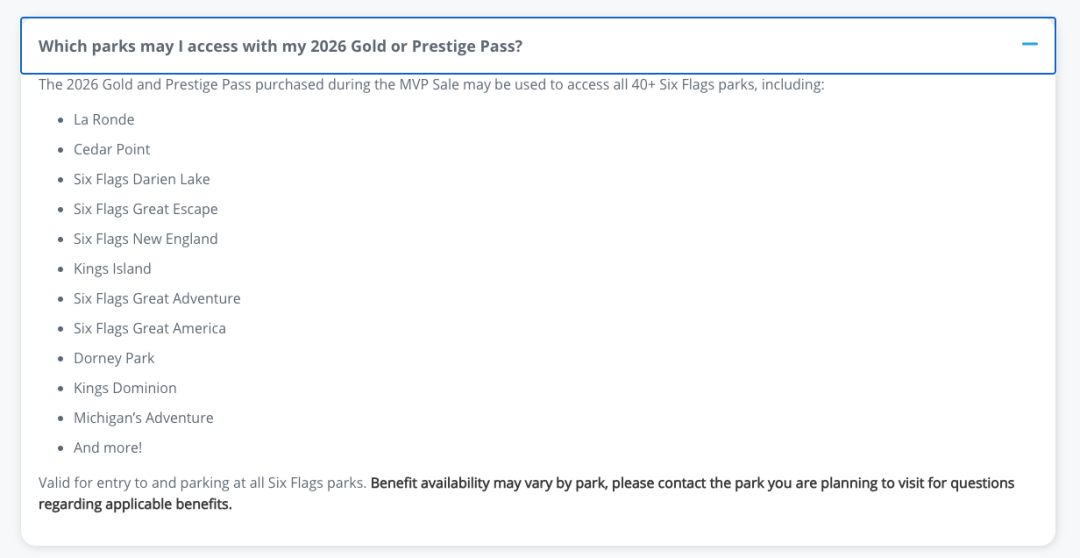Click the La Ronde list entry
Viewport: 1080px width, 558px height.
point(104,120)
